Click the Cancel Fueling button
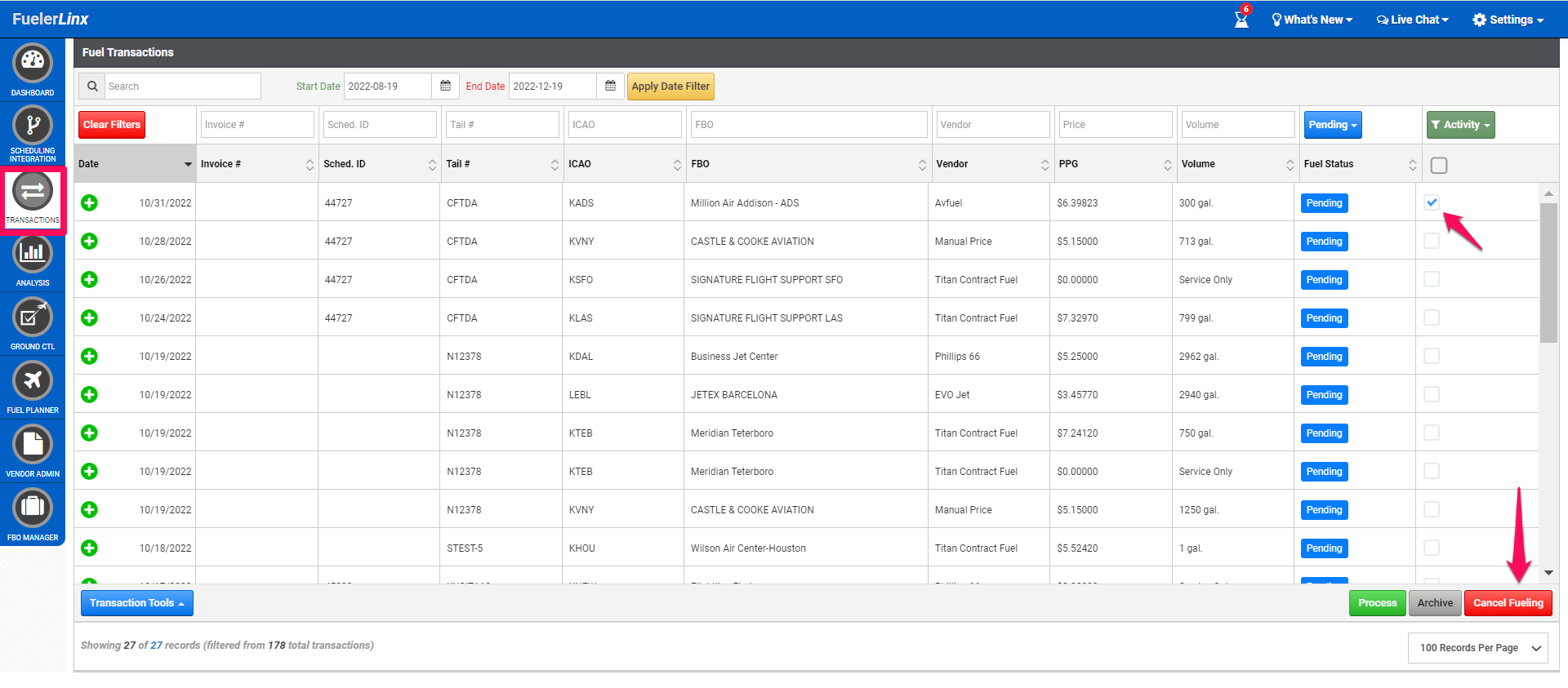This screenshot has height=688, width=1568. [1508, 603]
